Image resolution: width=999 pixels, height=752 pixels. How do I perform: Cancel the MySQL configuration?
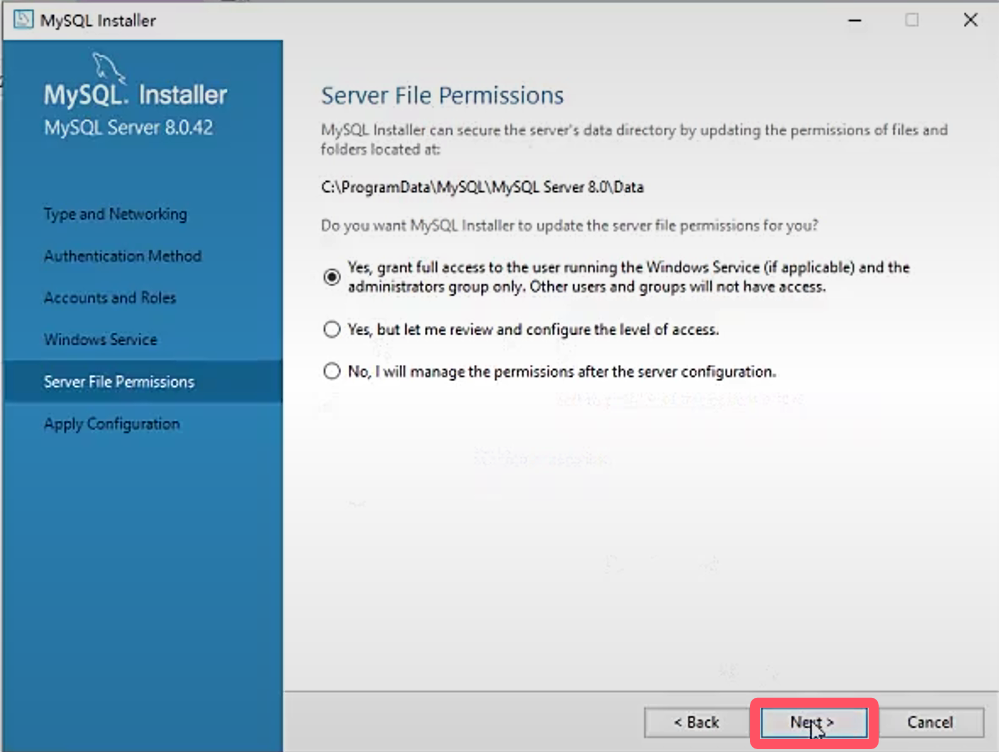[930, 722]
